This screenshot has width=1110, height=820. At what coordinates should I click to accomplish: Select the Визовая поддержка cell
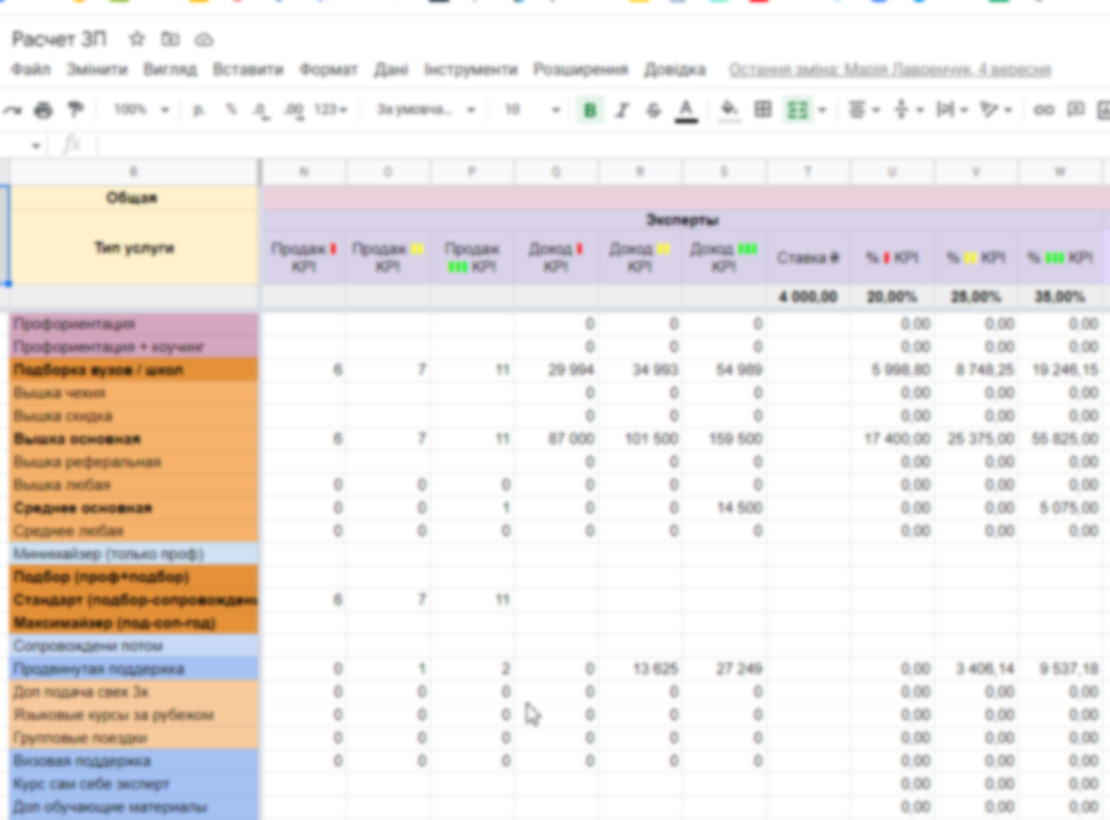click(x=134, y=761)
